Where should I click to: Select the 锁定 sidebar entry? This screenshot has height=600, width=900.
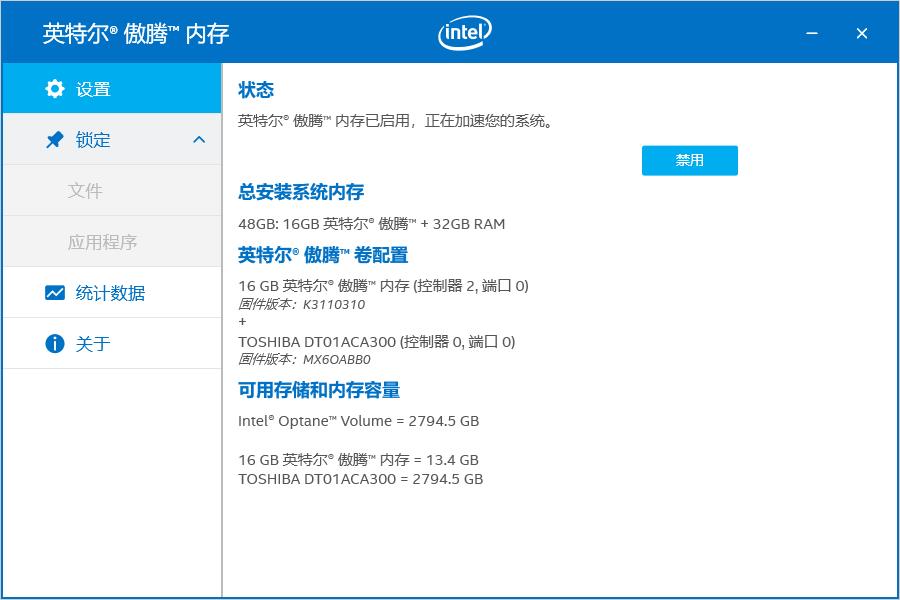point(93,140)
